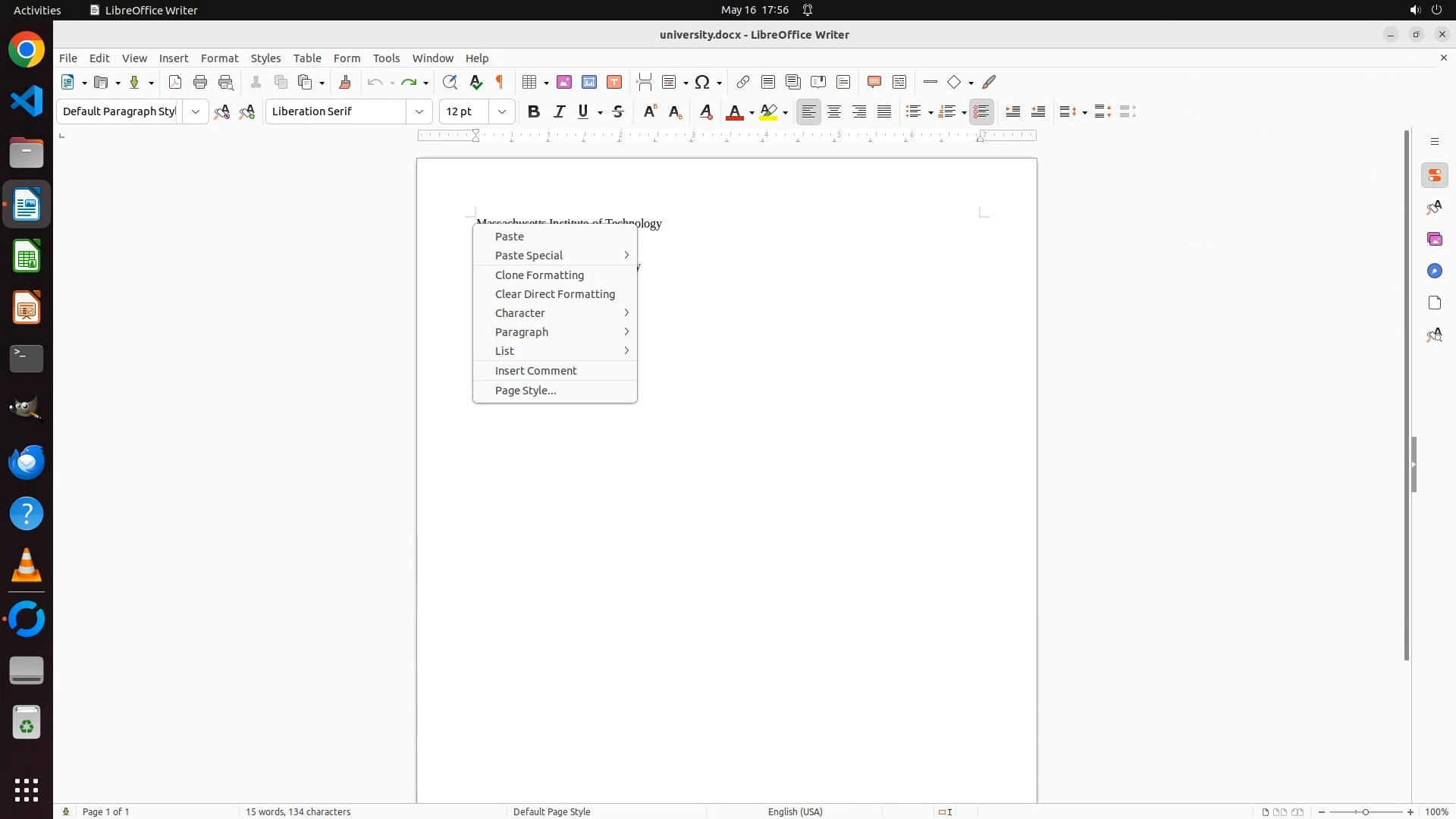Expand the font size dropdown
Image resolution: width=1456 pixels, height=819 pixels.
pyautogui.click(x=502, y=112)
